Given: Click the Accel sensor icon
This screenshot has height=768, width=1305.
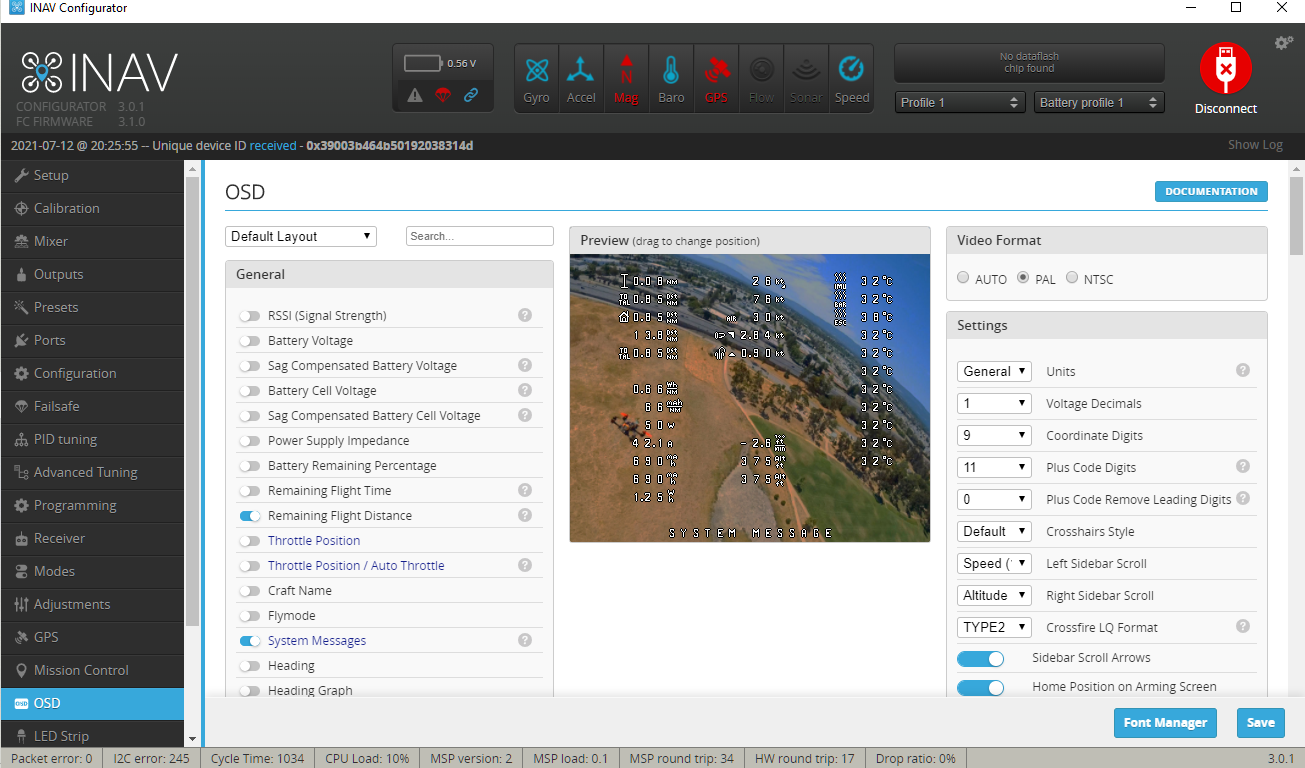Looking at the screenshot, I should pos(581,77).
